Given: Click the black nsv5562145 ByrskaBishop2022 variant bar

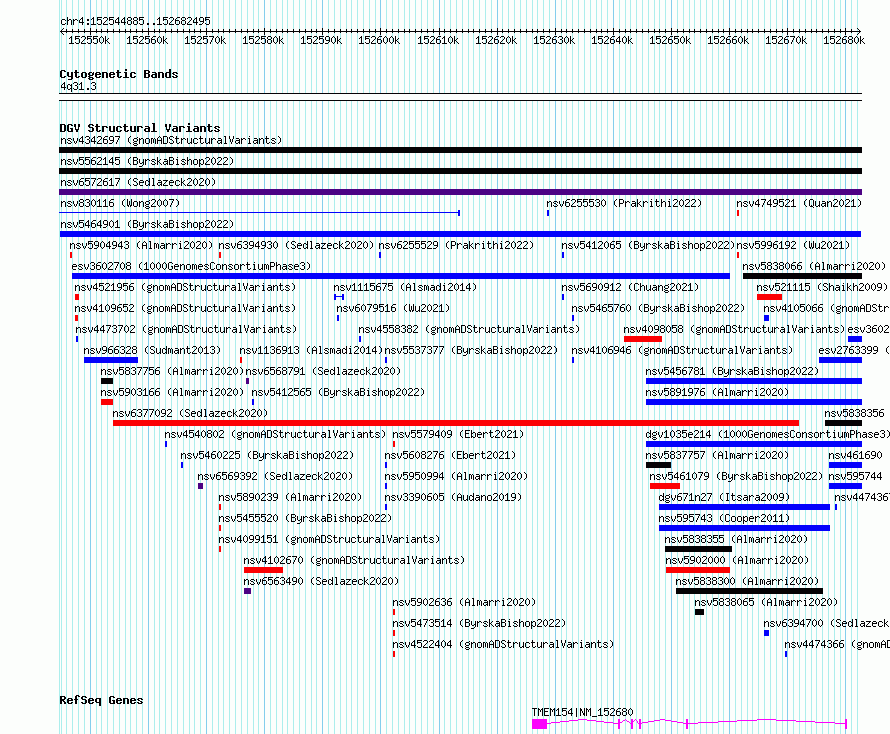Looking at the screenshot, I should 460,171.
